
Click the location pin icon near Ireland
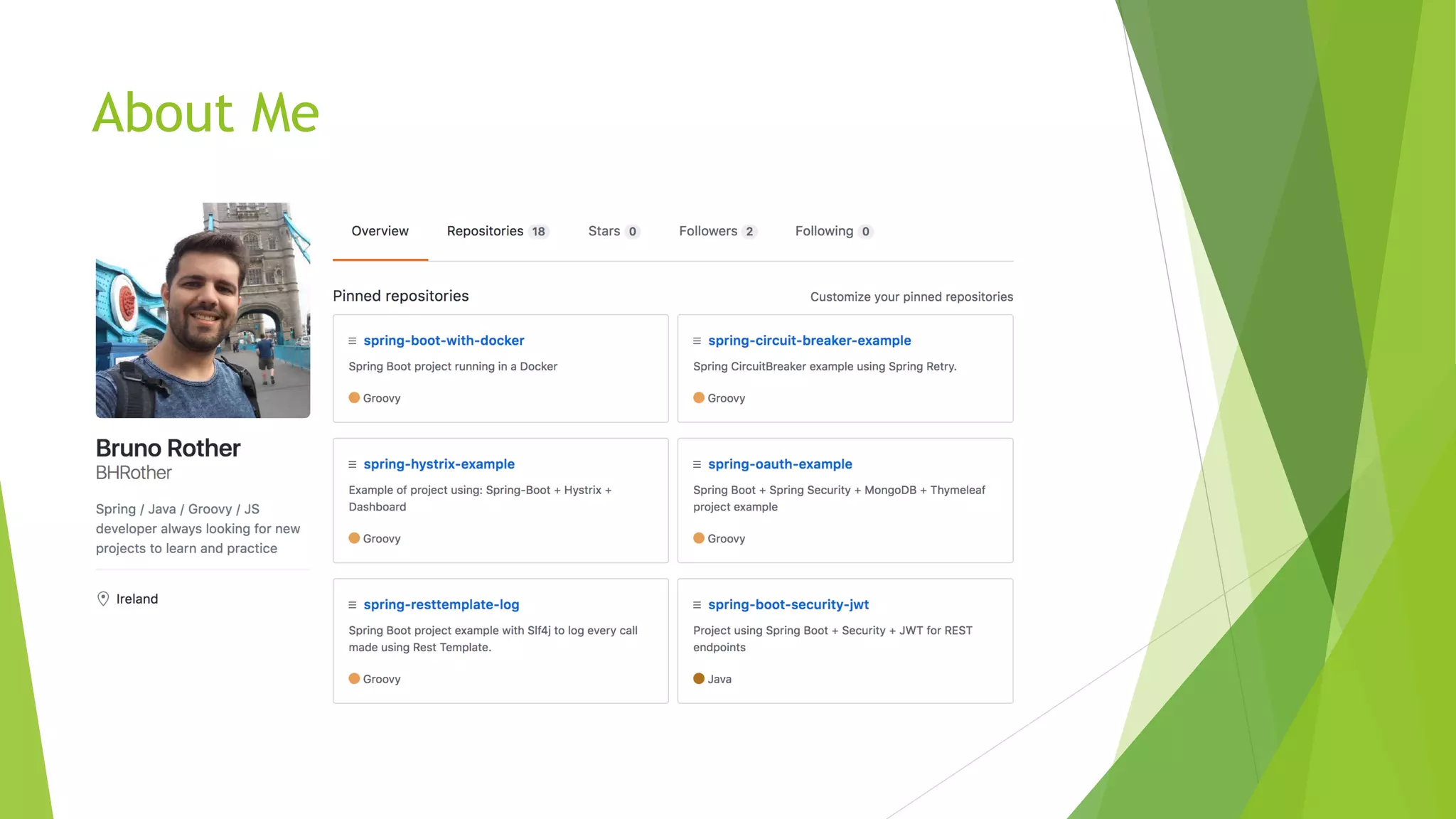[x=103, y=599]
